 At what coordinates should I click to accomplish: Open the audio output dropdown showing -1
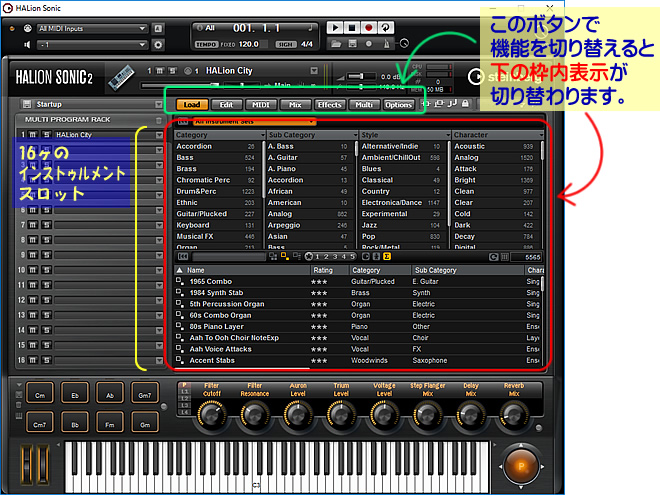92,45
